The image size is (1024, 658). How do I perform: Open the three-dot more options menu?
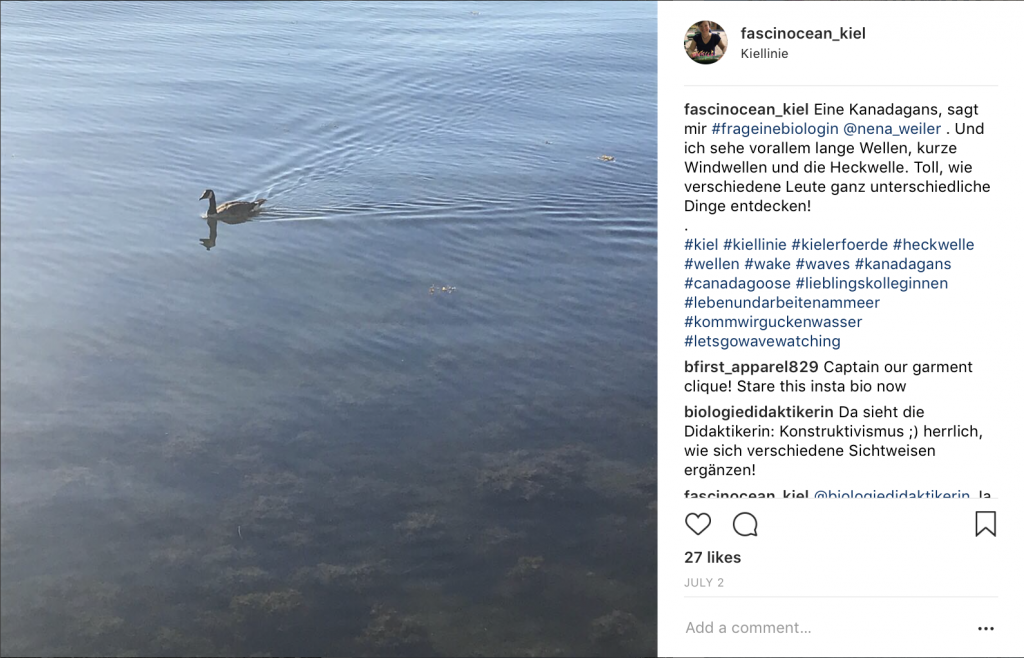[985, 628]
